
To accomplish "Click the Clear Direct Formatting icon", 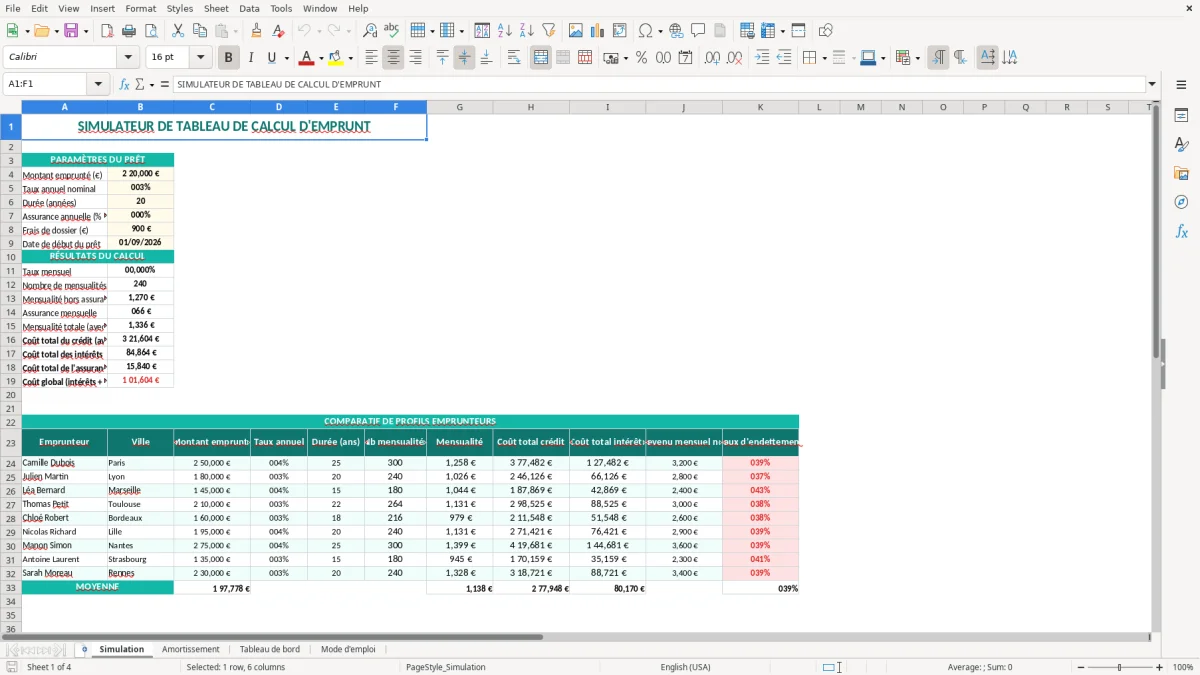I will 278,31.
